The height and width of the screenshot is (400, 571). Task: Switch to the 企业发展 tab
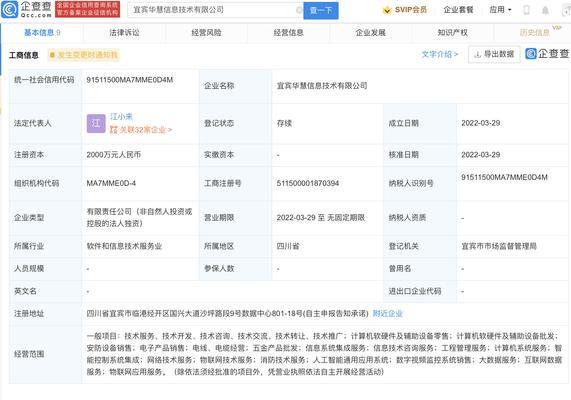pos(371,33)
